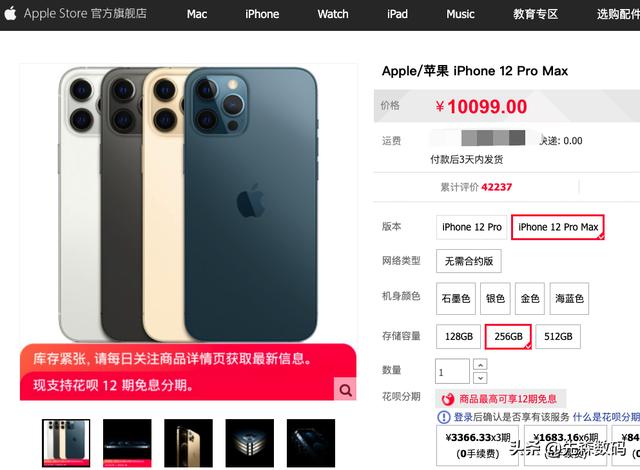640x470 pixels.
Task: Click the blue info exclamation icon
Action: pyautogui.click(x=443, y=417)
